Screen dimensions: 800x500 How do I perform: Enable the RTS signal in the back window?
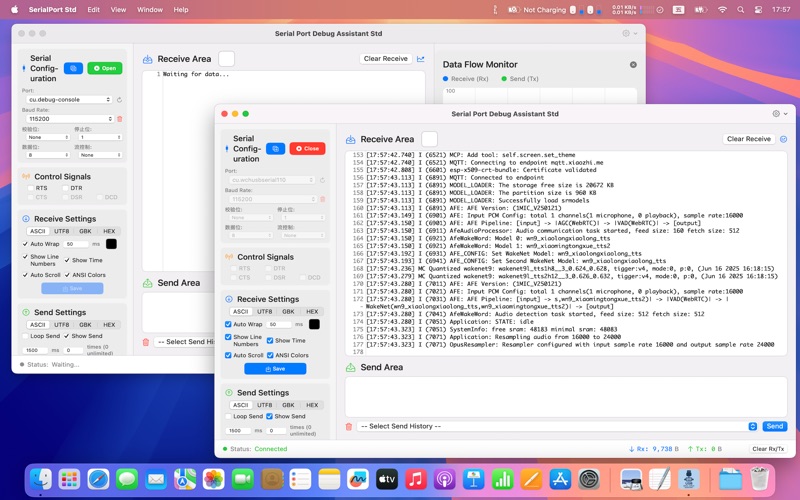tap(31, 188)
